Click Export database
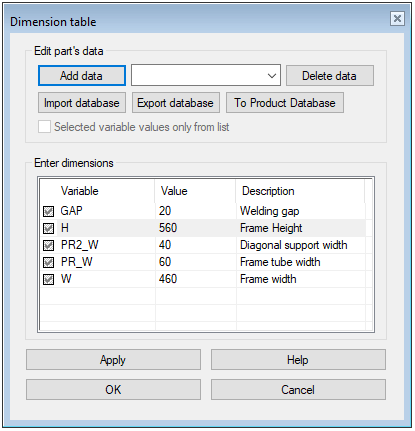Image resolution: width=415 pixels, height=431 pixels. click(176, 103)
